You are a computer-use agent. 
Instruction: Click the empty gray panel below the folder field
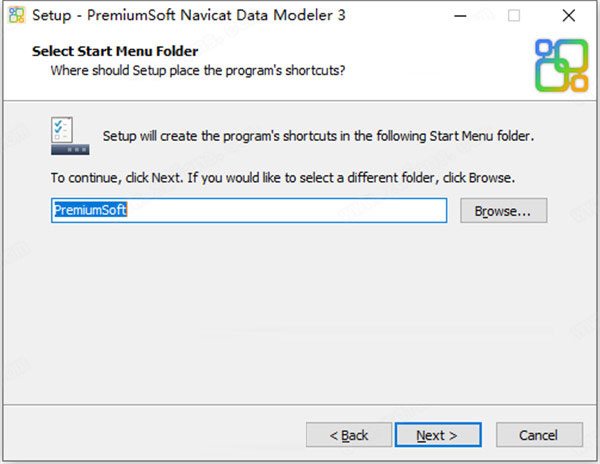[300, 310]
